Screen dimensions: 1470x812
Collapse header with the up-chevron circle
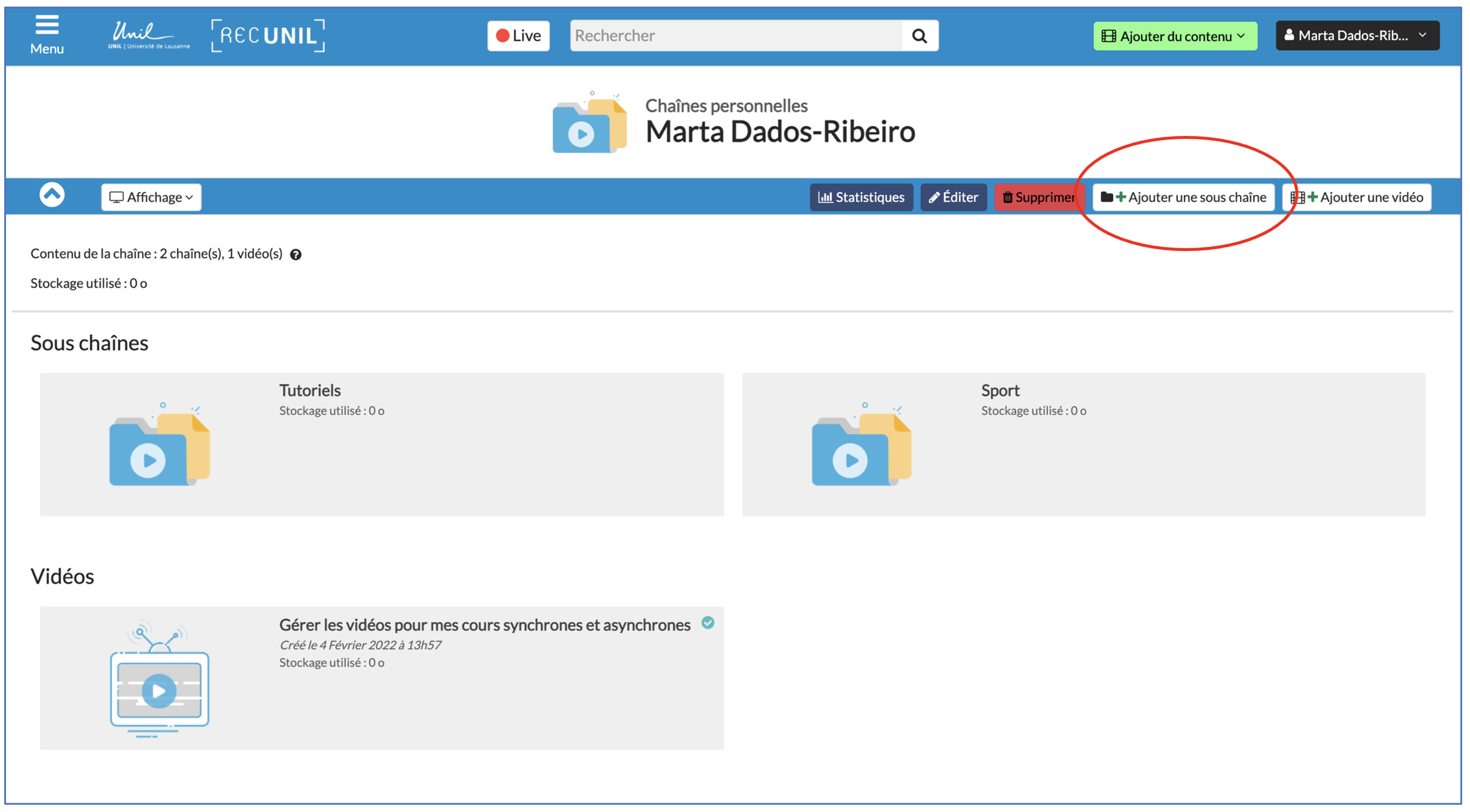tap(52, 195)
